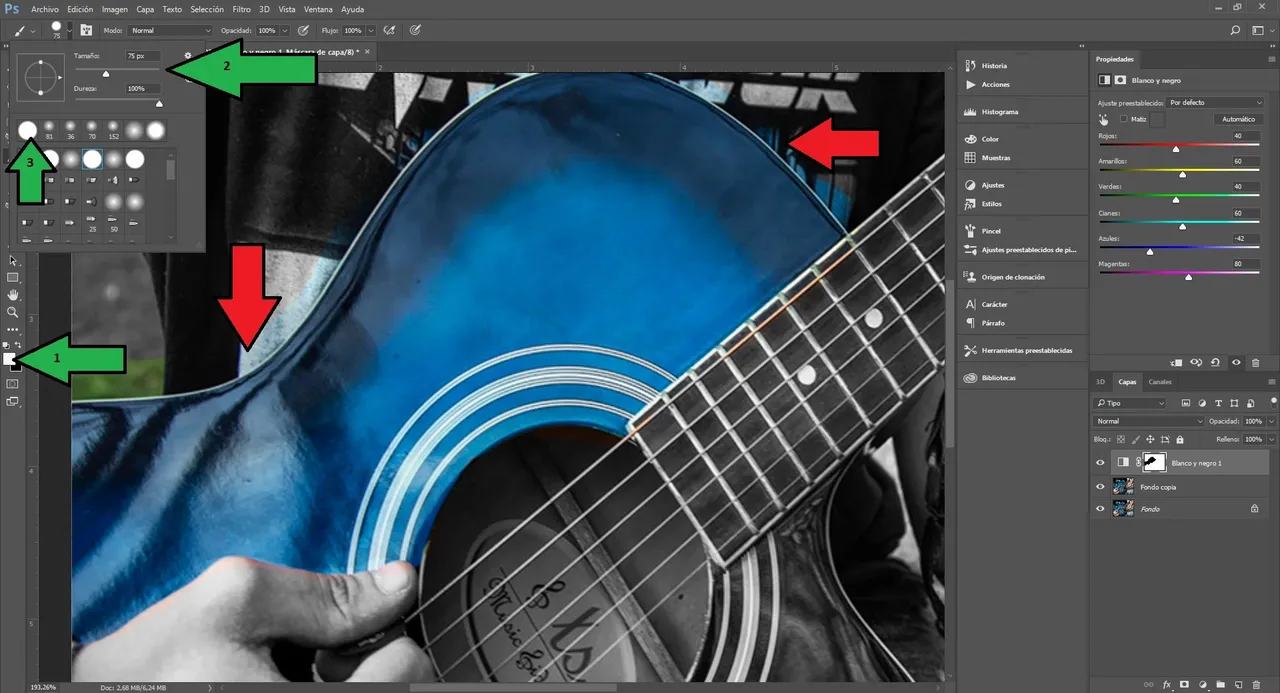
Task: Open the Carácter panel
Action: (x=986, y=304)
